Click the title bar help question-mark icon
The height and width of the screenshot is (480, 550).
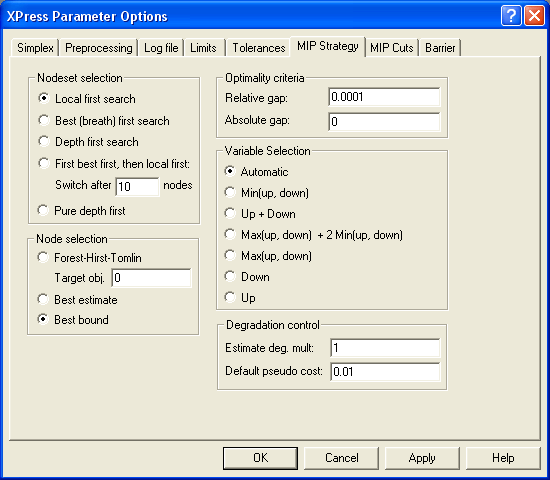pyautogui.click(x=511, y=15)
